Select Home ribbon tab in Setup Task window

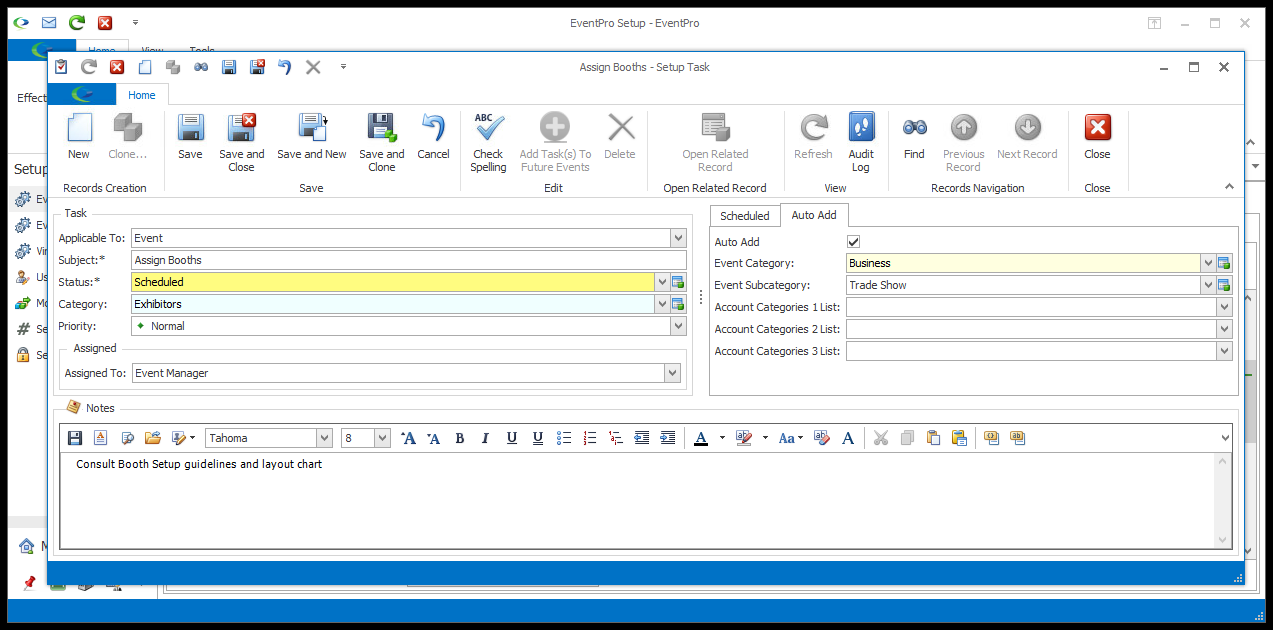tap(142, 95)
